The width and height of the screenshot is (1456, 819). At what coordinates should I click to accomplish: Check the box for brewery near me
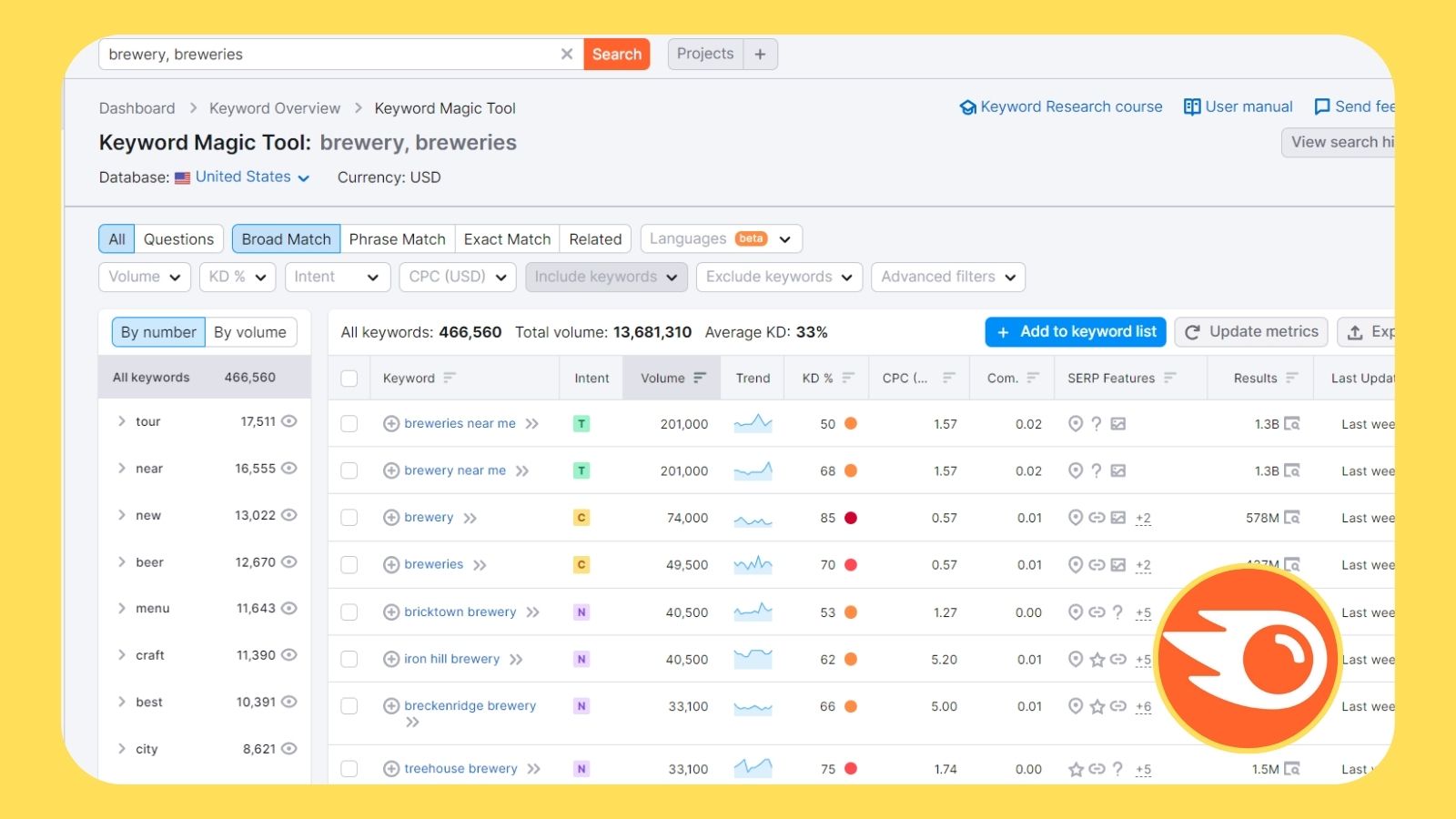tap(349, 470)
